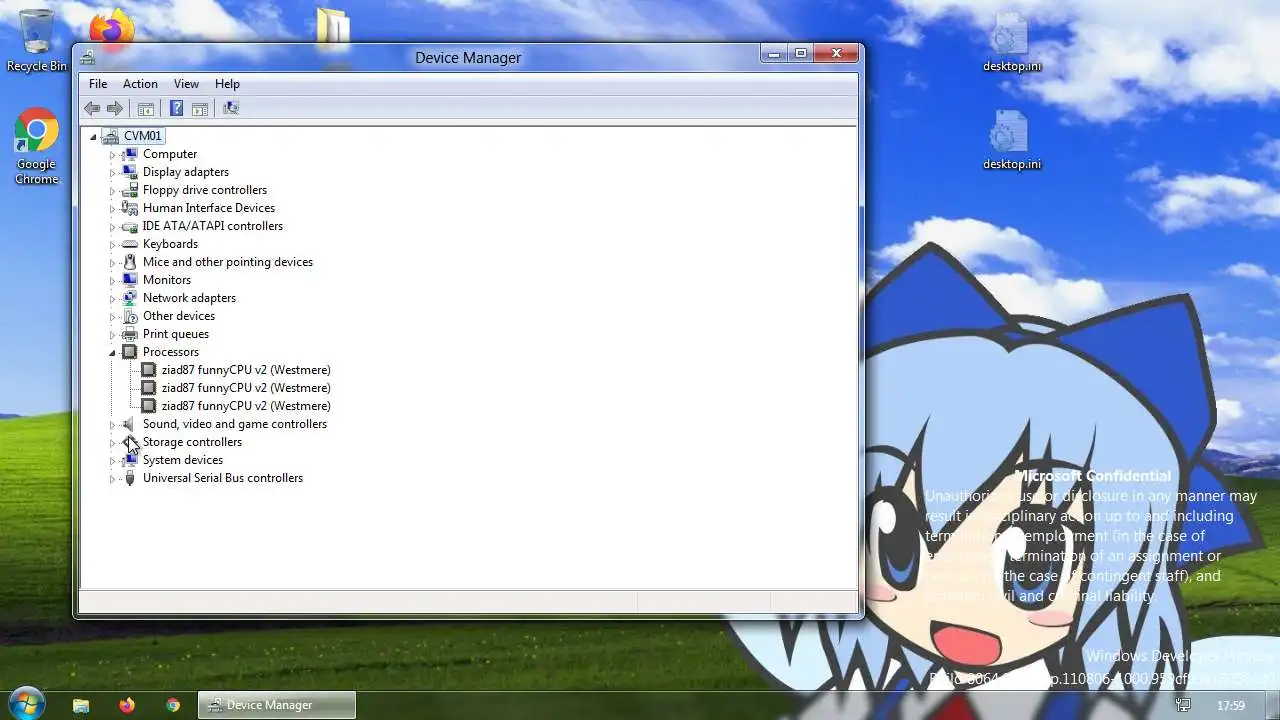Image resolution: width=1280 pixels, height=720 pixels.
Task: Select Recycle Bin on the desktop
Action: click(37, 41)
